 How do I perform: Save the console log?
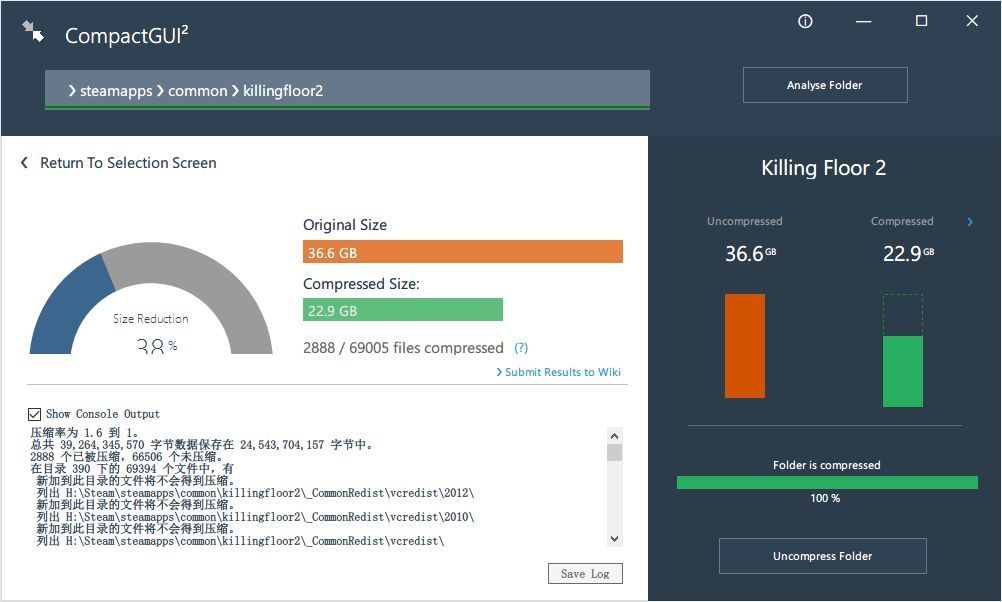tap(585, 573)
